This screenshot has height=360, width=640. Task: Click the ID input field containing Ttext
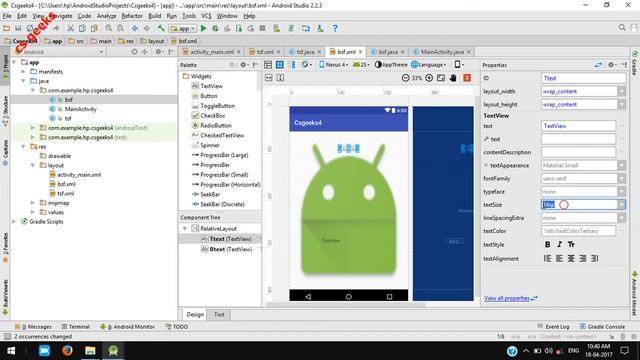click(584, 78)
